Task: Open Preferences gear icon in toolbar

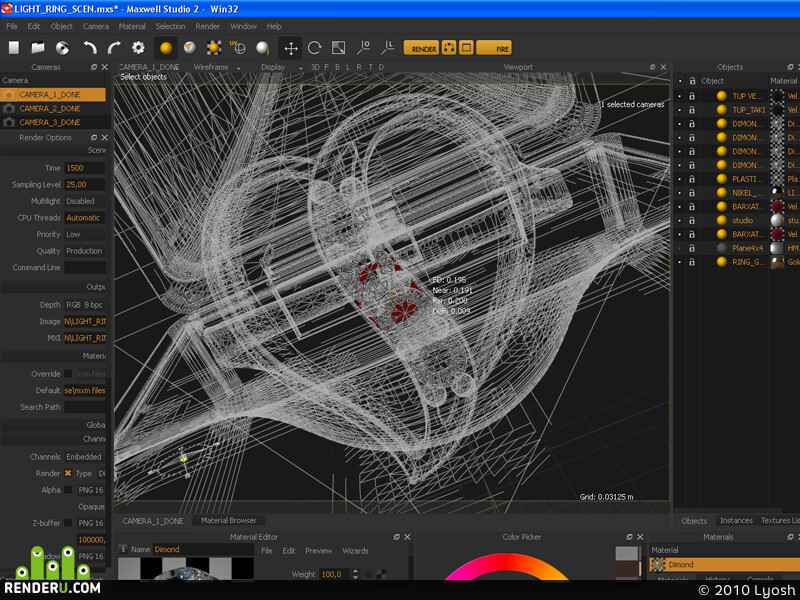Action: pos(138,48)
